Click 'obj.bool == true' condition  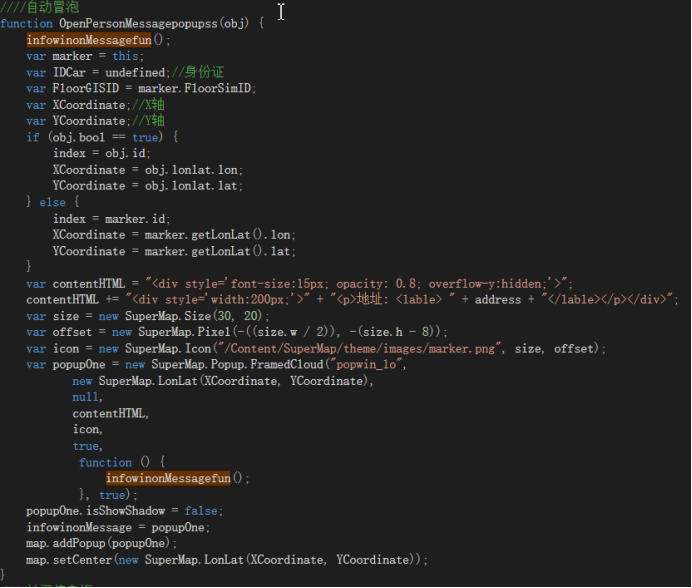click(x=105, y=137)
